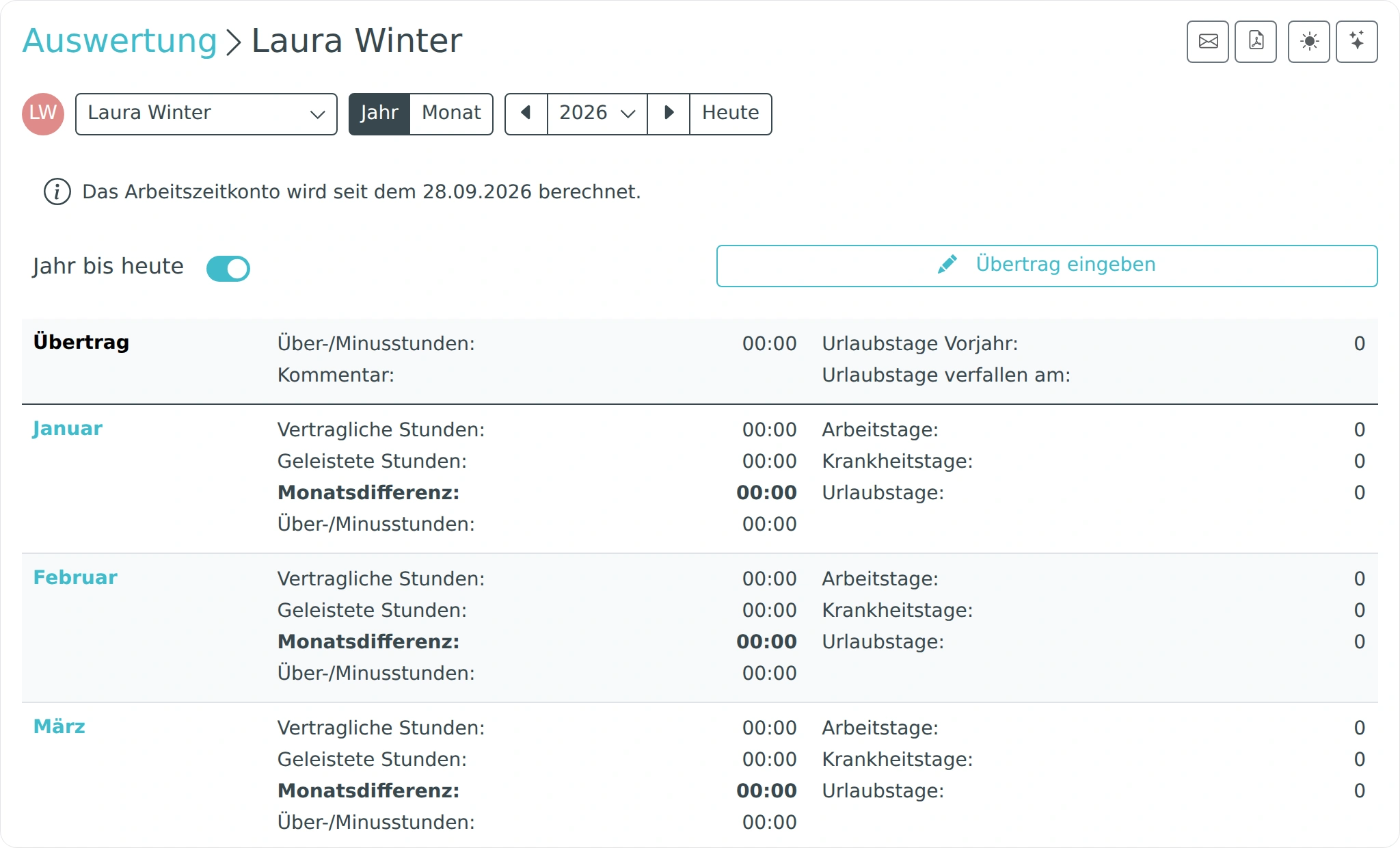Jump to today with Heute button
1400x848 pixels.
(731, 114)
